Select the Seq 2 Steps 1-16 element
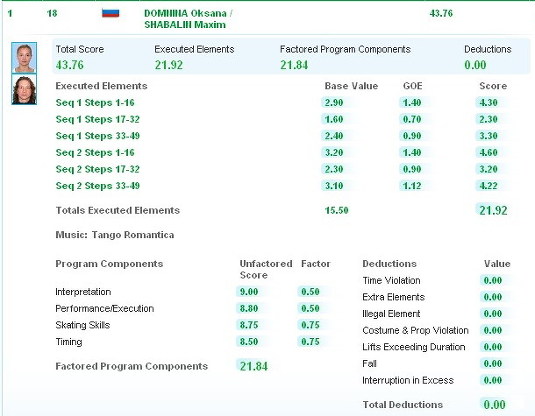Viewport: 535px width, 416px height. (95, 153)
